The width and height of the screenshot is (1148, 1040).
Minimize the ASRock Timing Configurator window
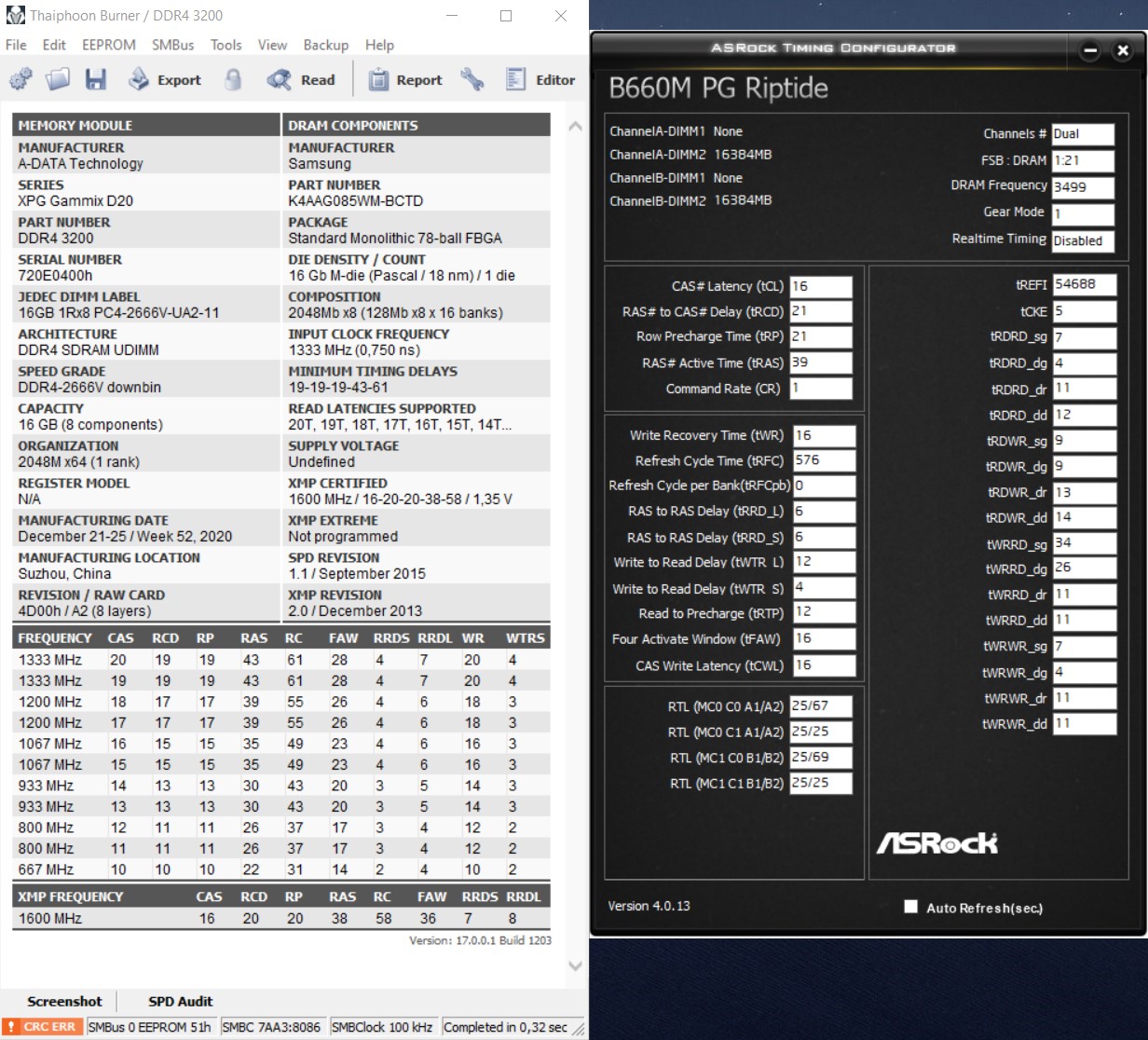(1090, 51)
